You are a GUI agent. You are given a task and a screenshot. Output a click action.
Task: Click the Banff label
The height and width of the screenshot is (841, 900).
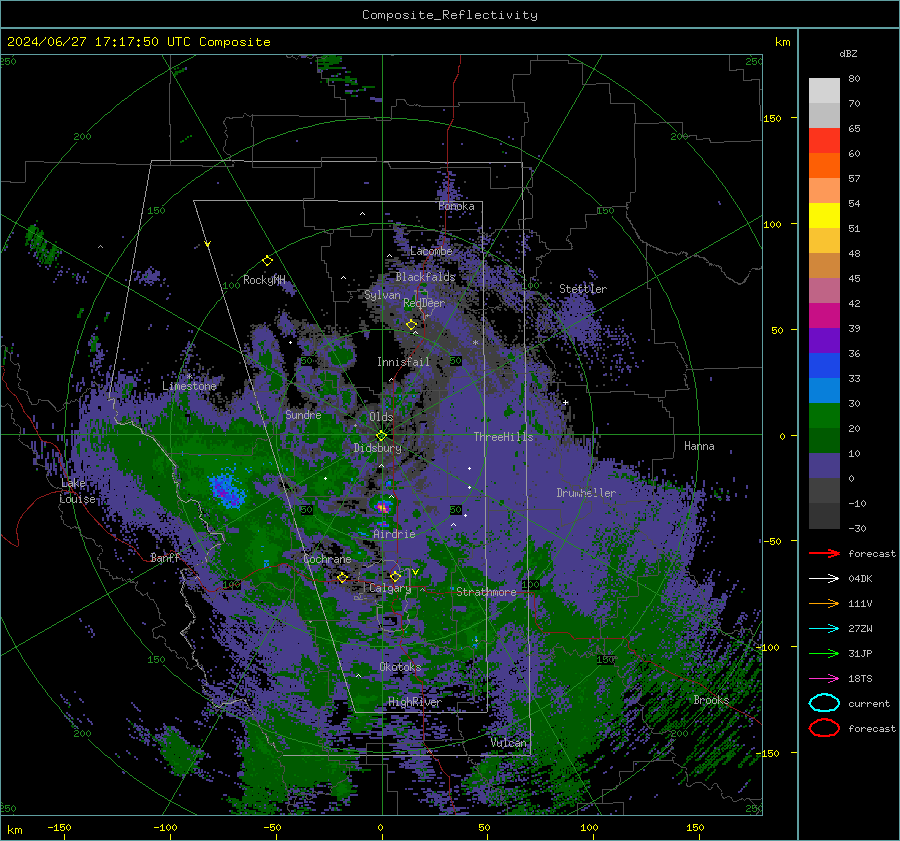point(165,557)
